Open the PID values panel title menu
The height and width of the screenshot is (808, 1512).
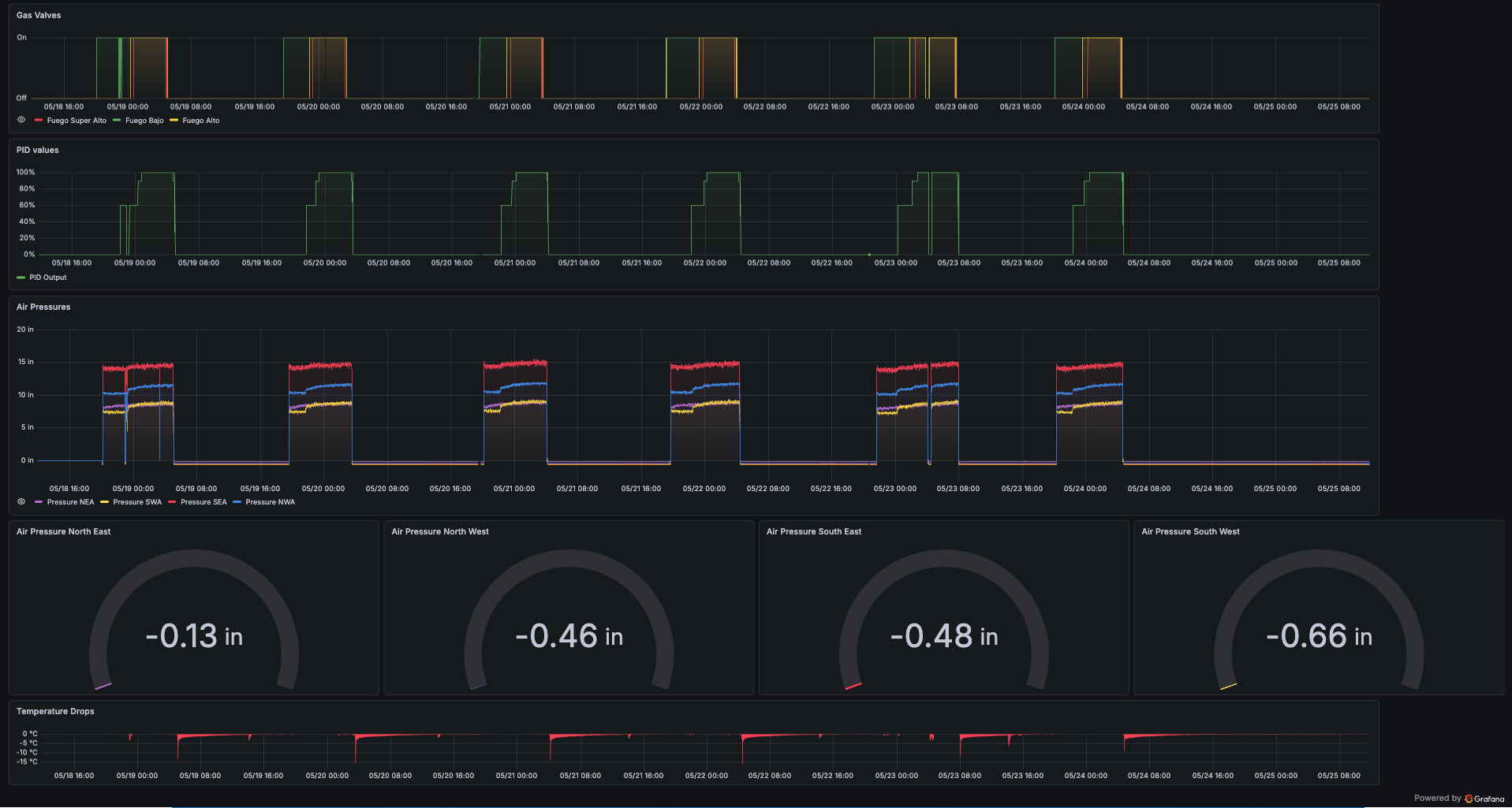pos(38,150)
